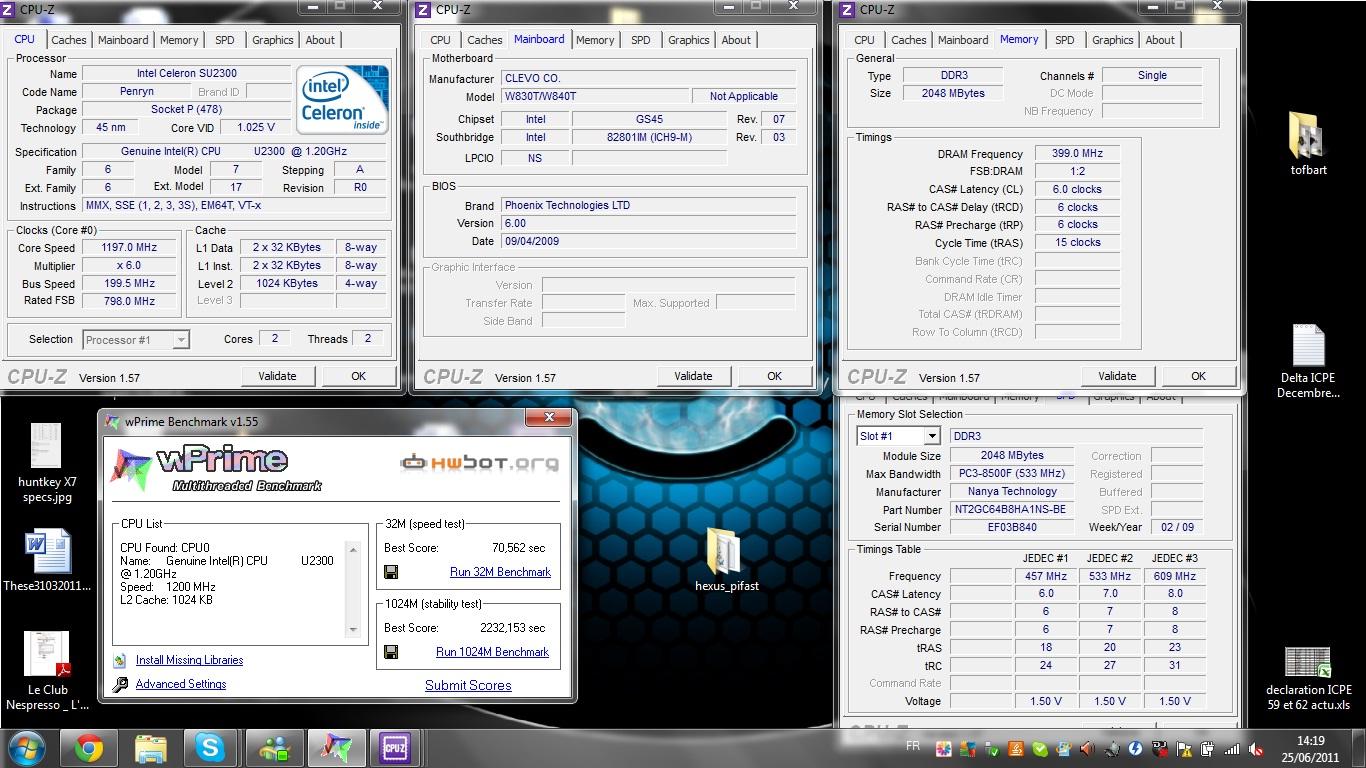Click Validate in the Memory CPU-Z window
Viewport: 1366px width, 768px height.
tap(1117, 376)
